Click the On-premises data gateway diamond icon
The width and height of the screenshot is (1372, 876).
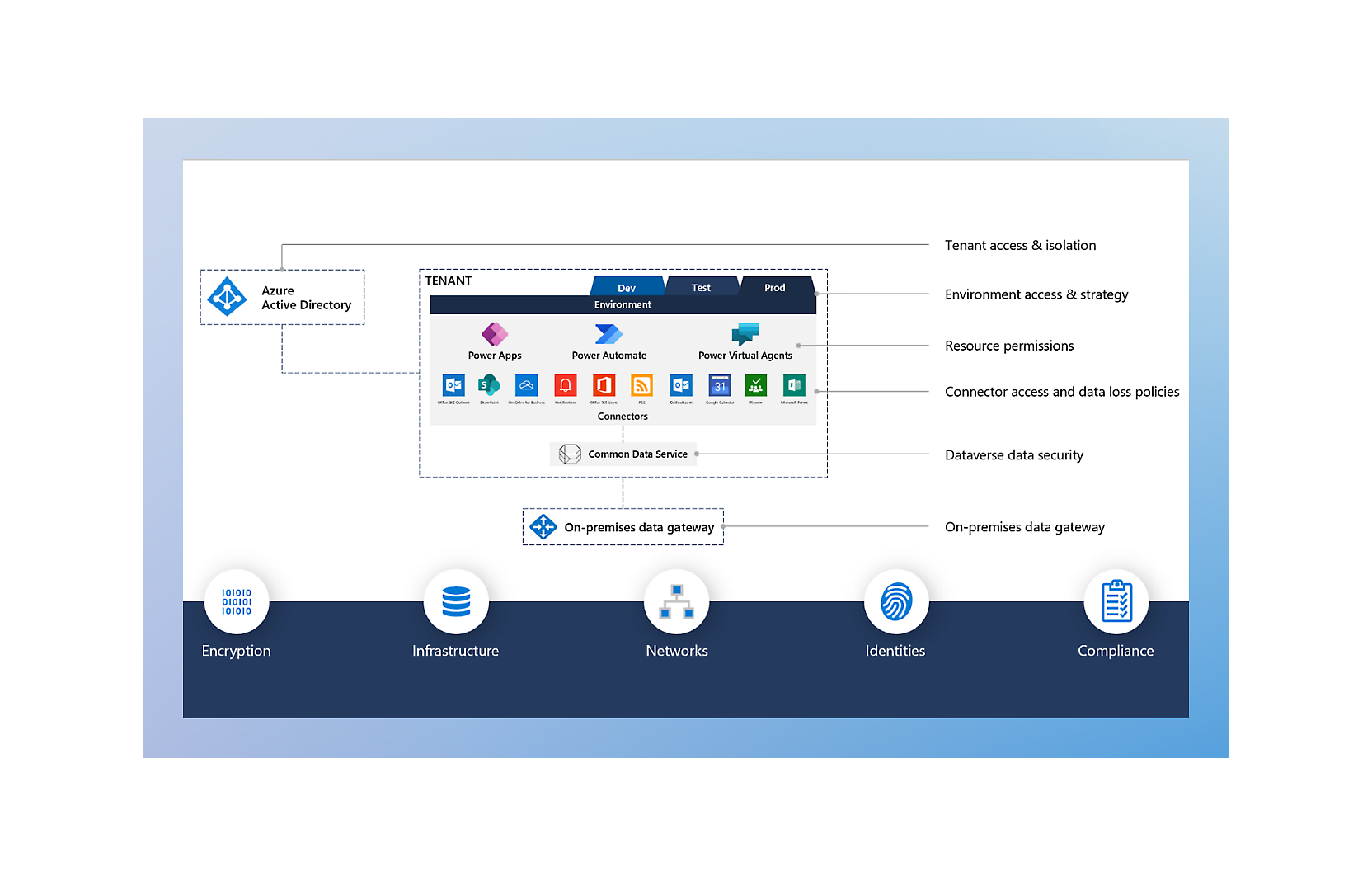pos(543,526)
